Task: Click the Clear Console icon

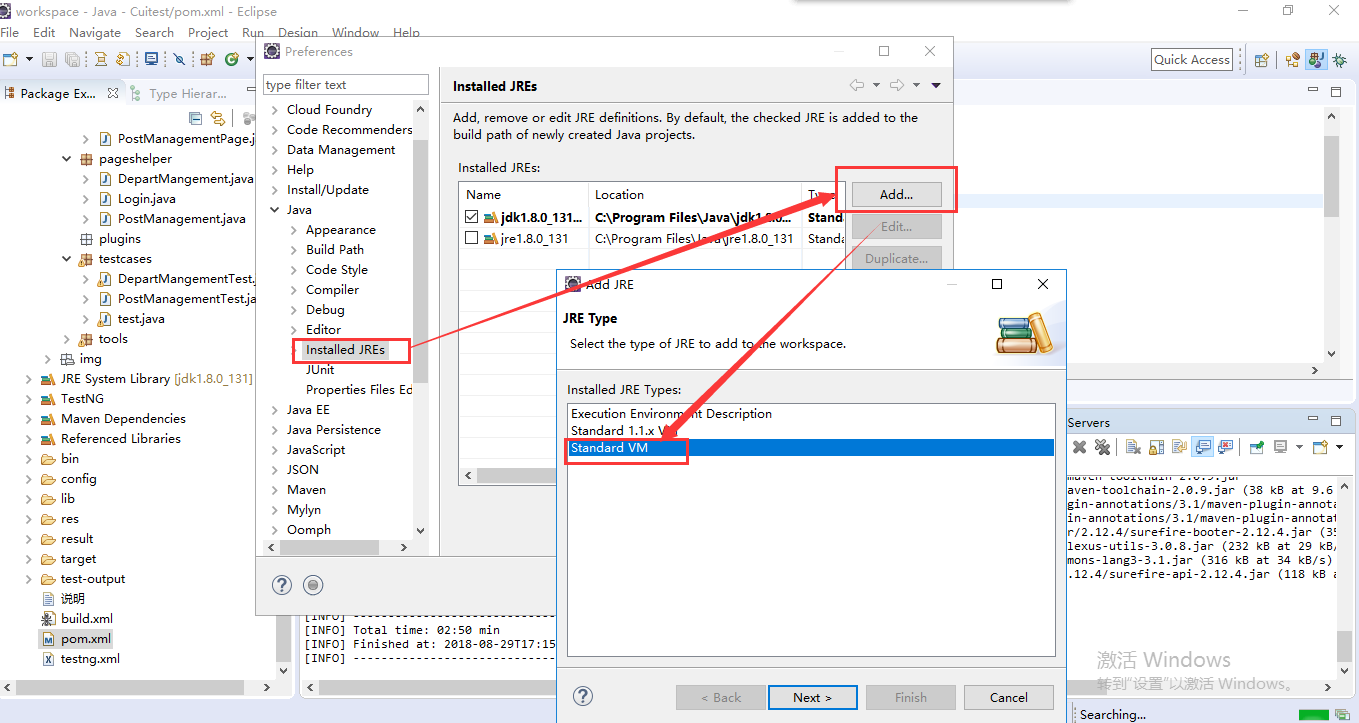Action: pos(1134,447)
